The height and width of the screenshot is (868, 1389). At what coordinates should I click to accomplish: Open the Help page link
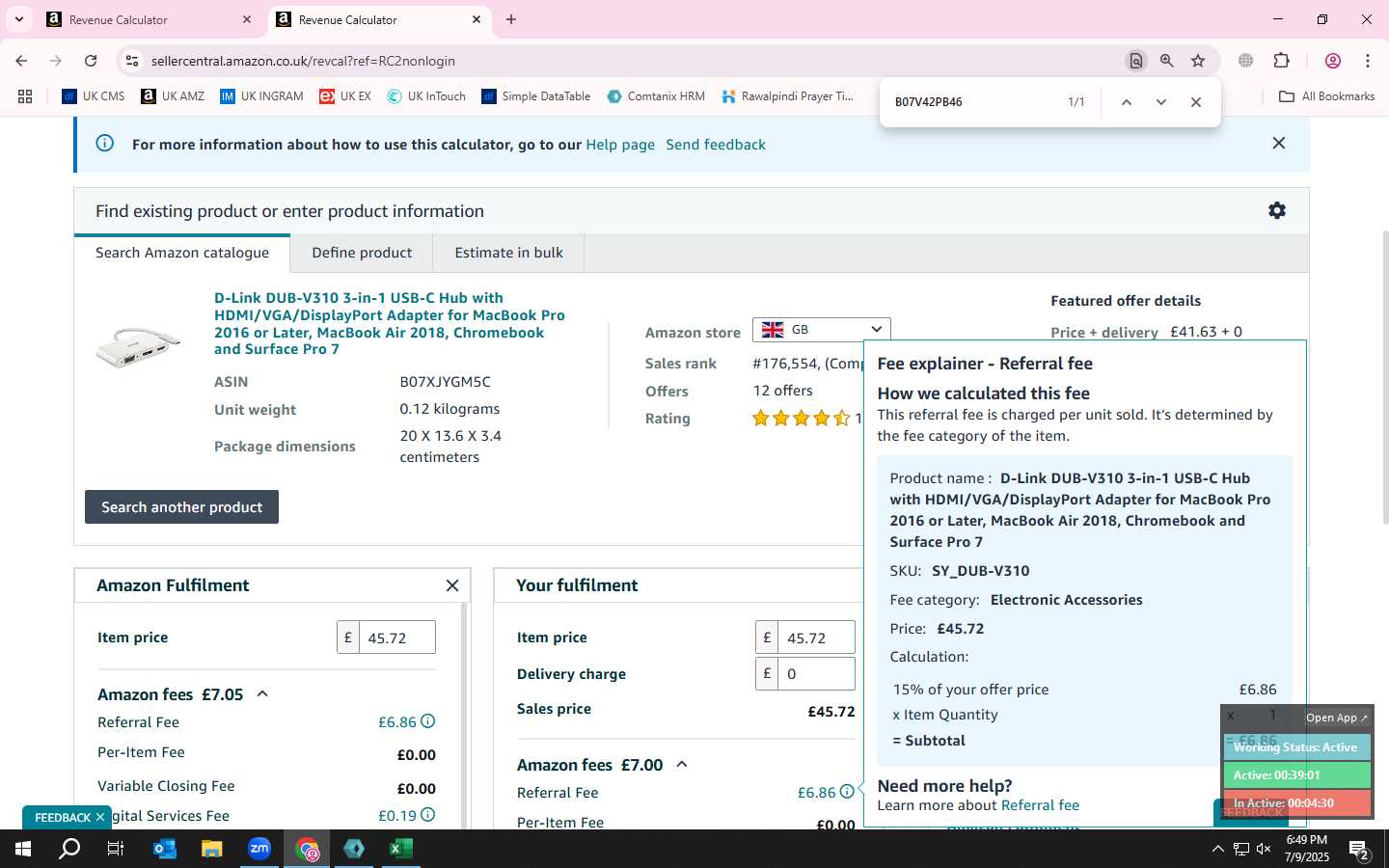(620, 145)
